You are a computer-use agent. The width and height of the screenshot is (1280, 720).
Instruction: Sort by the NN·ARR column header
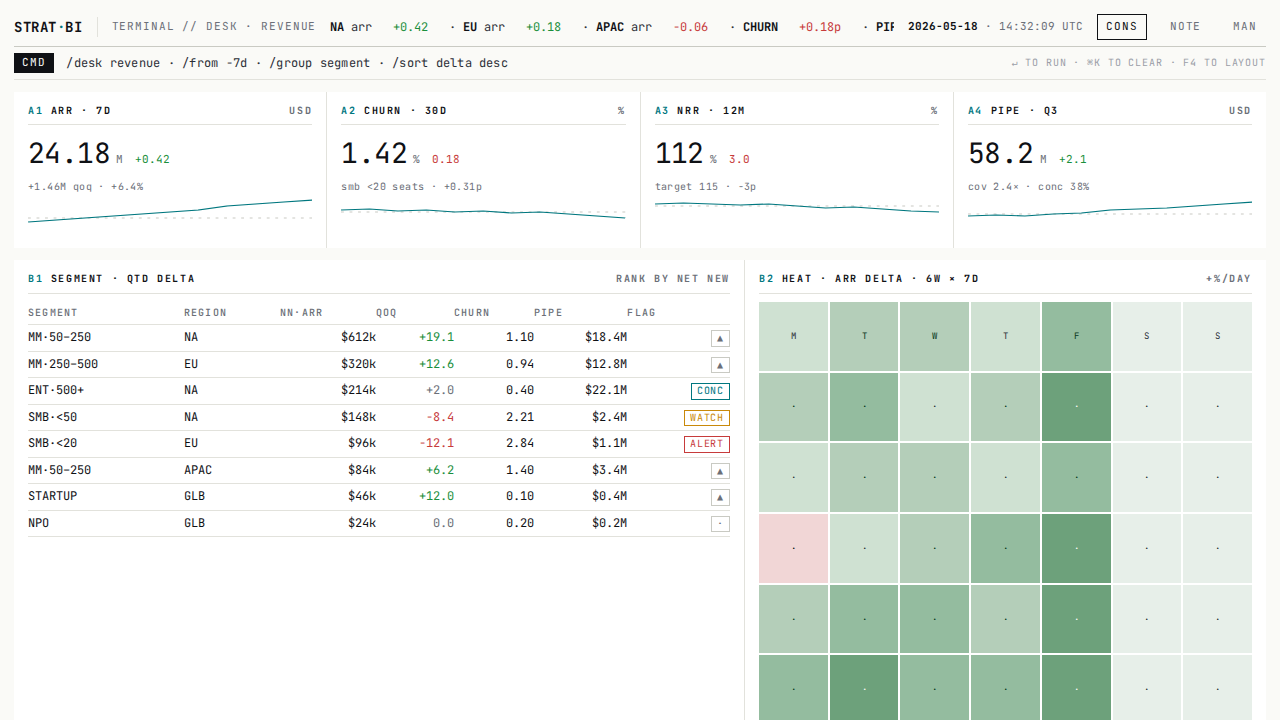point(301,313)
